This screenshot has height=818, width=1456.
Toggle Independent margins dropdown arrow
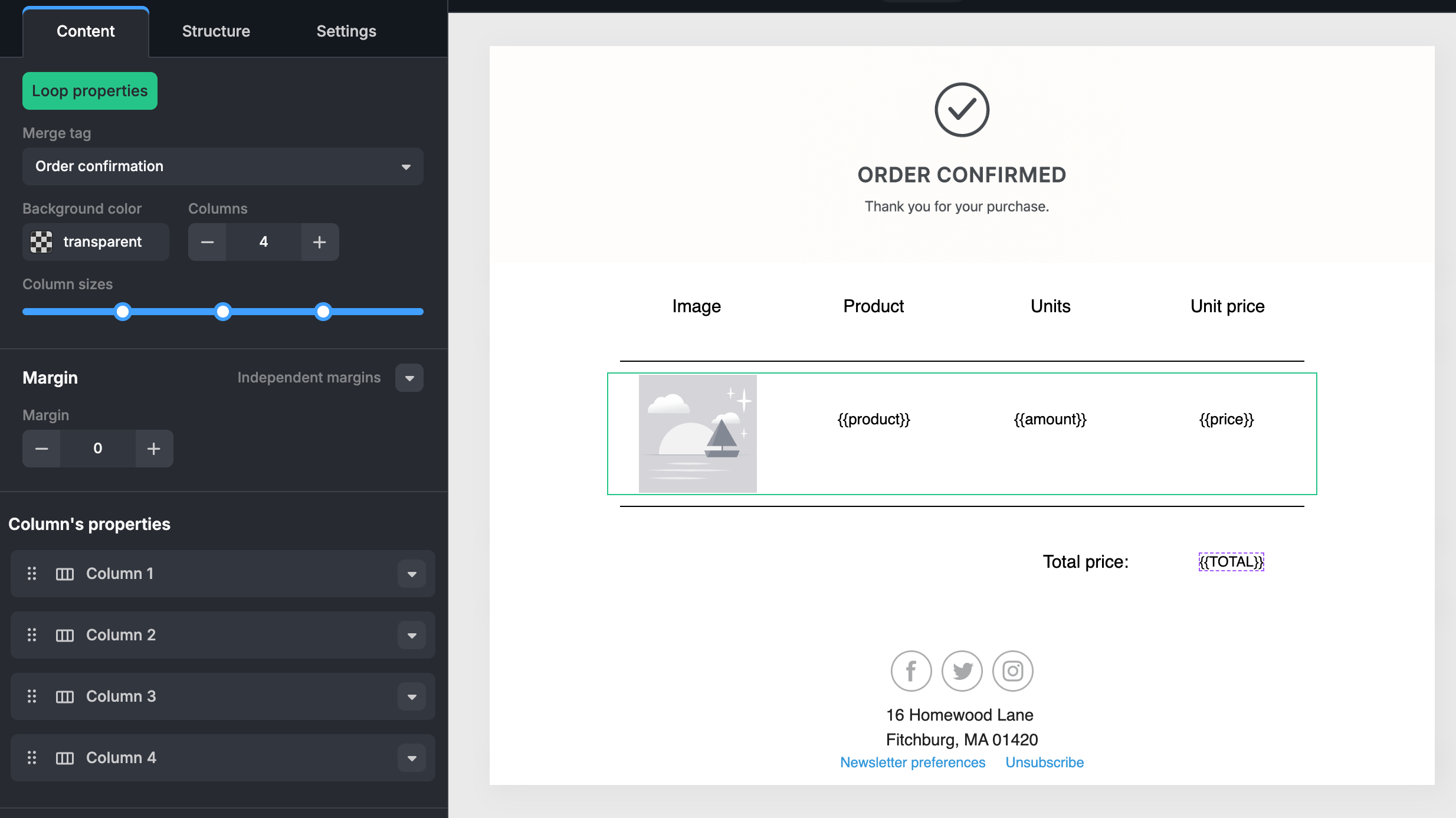409,378
